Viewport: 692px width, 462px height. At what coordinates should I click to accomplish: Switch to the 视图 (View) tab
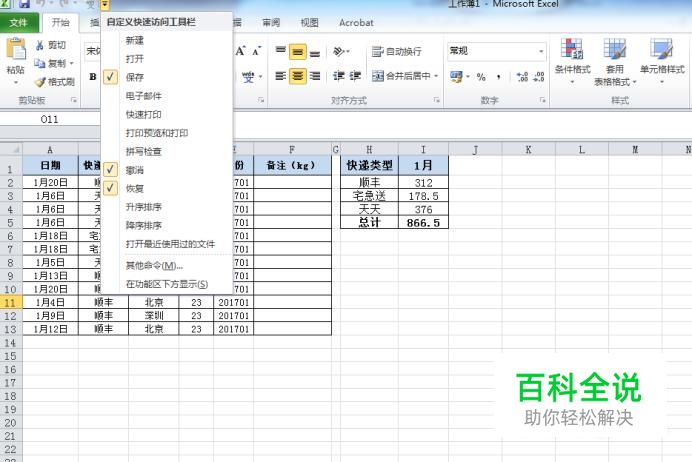coord(309,23)
